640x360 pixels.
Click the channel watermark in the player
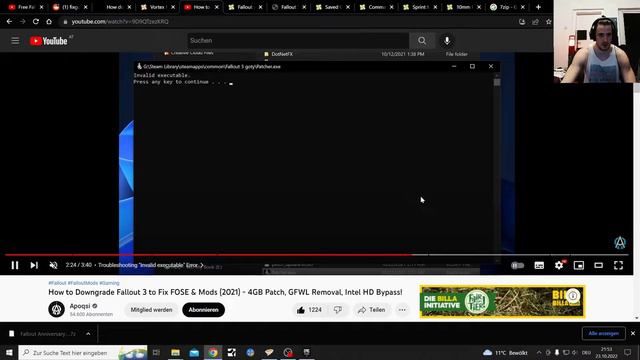(x=620, y=242)
